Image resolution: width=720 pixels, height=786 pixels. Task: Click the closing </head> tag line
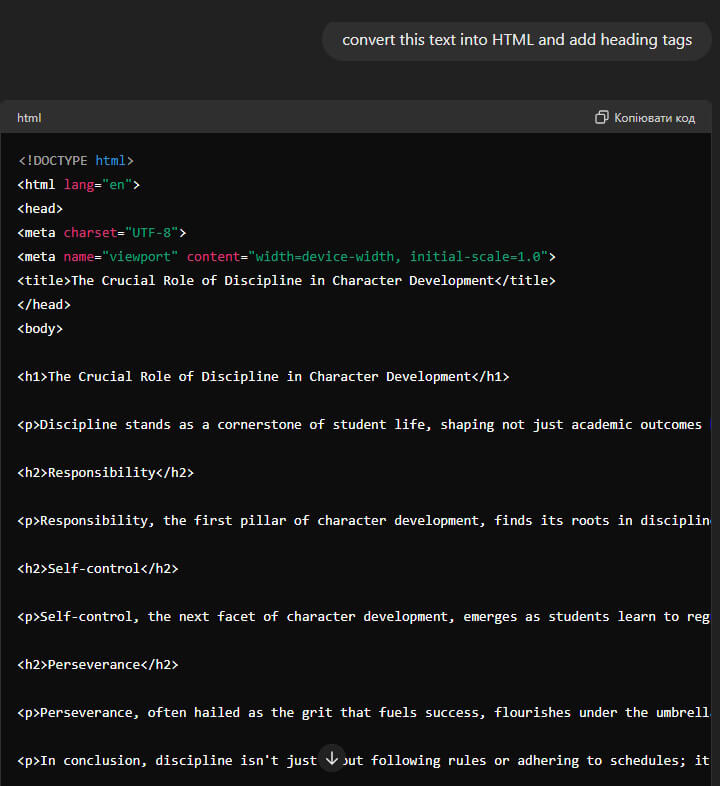44,304
